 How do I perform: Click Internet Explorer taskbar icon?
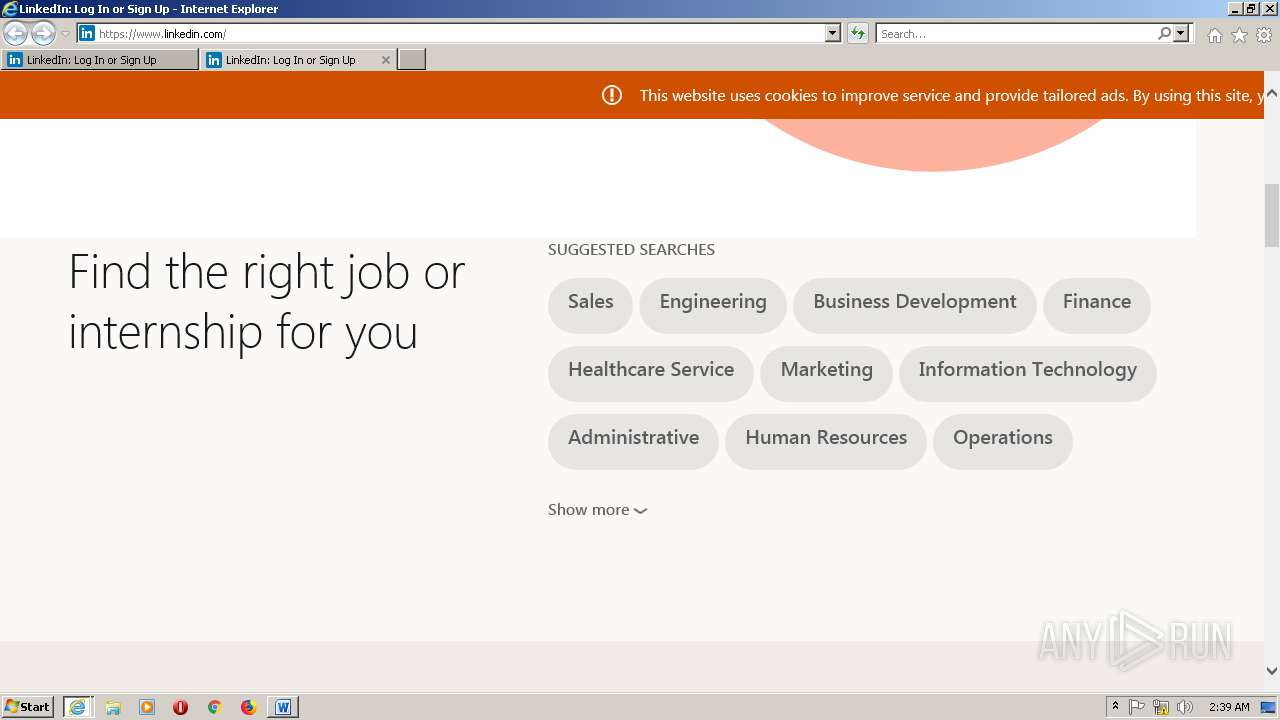pos(78,706)
